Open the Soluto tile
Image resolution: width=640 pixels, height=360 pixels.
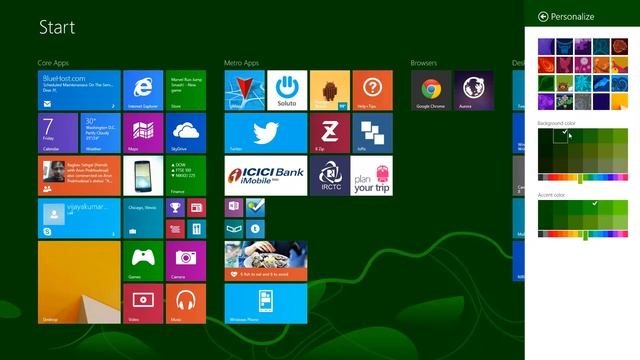[x=287, y=90]
